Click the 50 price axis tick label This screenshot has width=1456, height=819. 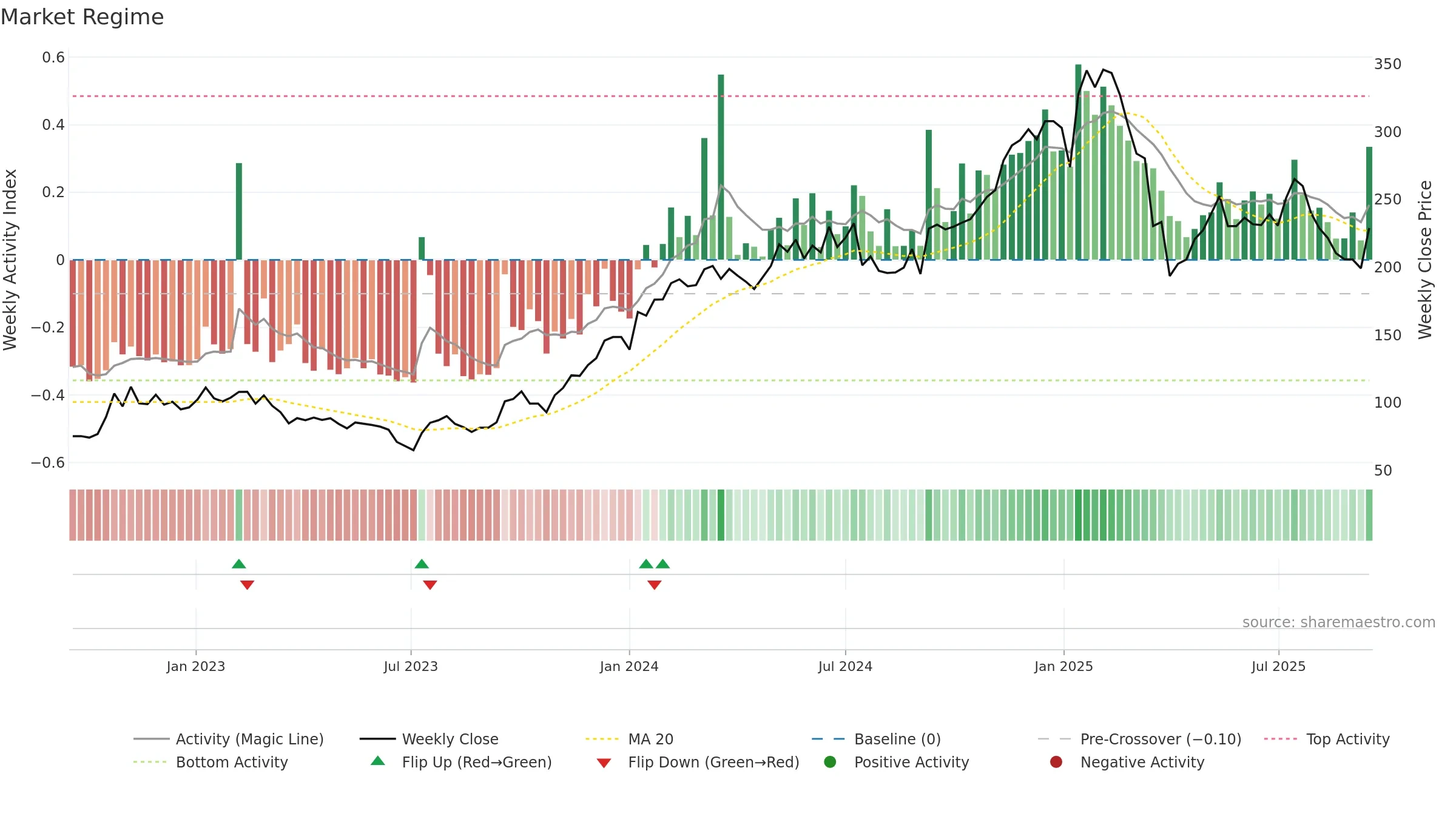pyautogui.click(x=1383, y=471)
